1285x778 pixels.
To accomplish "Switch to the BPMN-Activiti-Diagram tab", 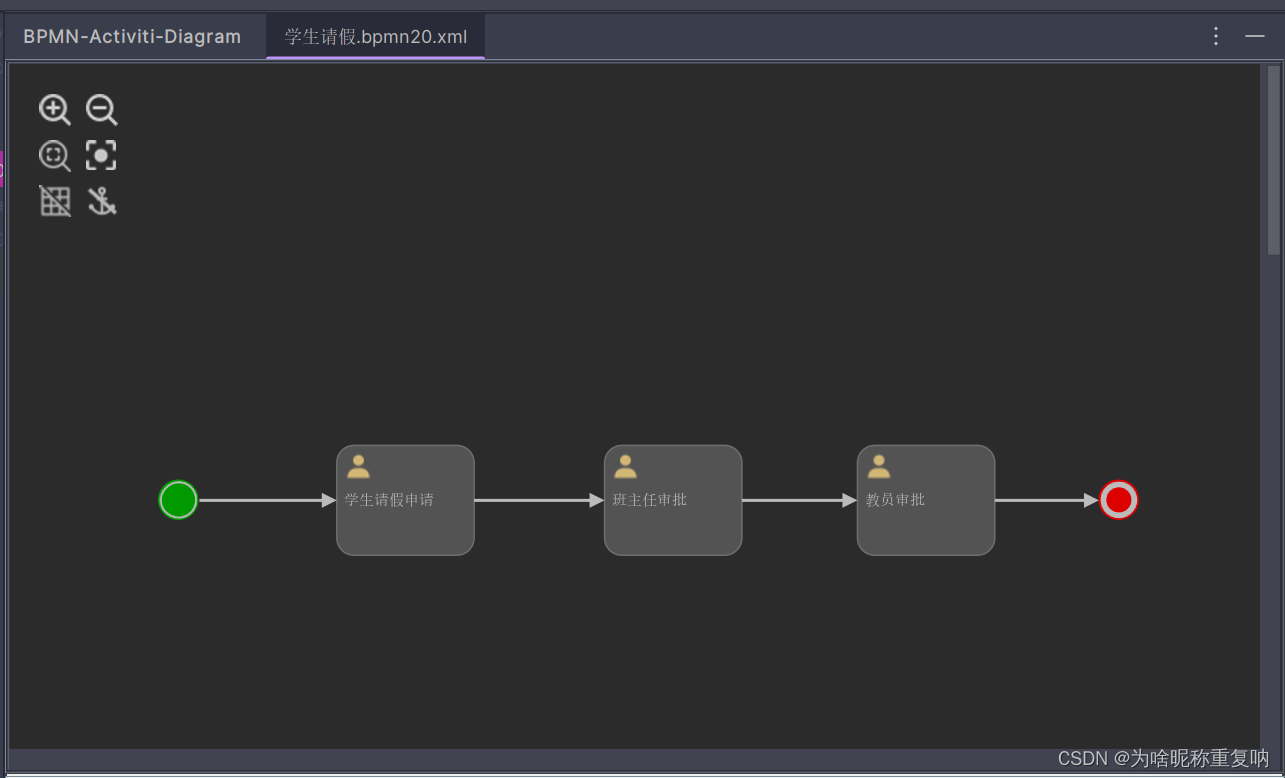I will tap(132, 37).
